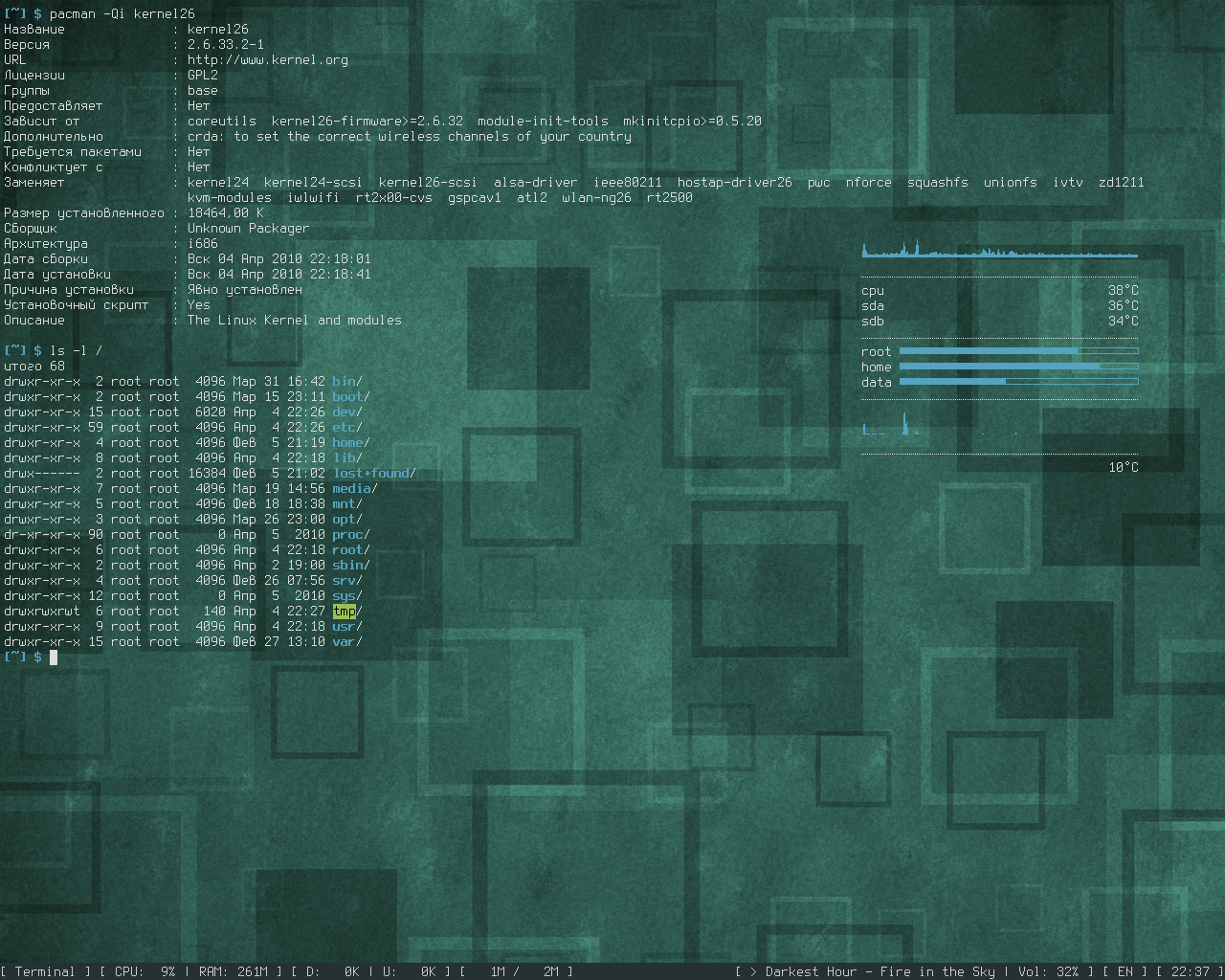Click the 10°C weather temperature reading
1225x980 pixels.
(x=1124, y=467)
